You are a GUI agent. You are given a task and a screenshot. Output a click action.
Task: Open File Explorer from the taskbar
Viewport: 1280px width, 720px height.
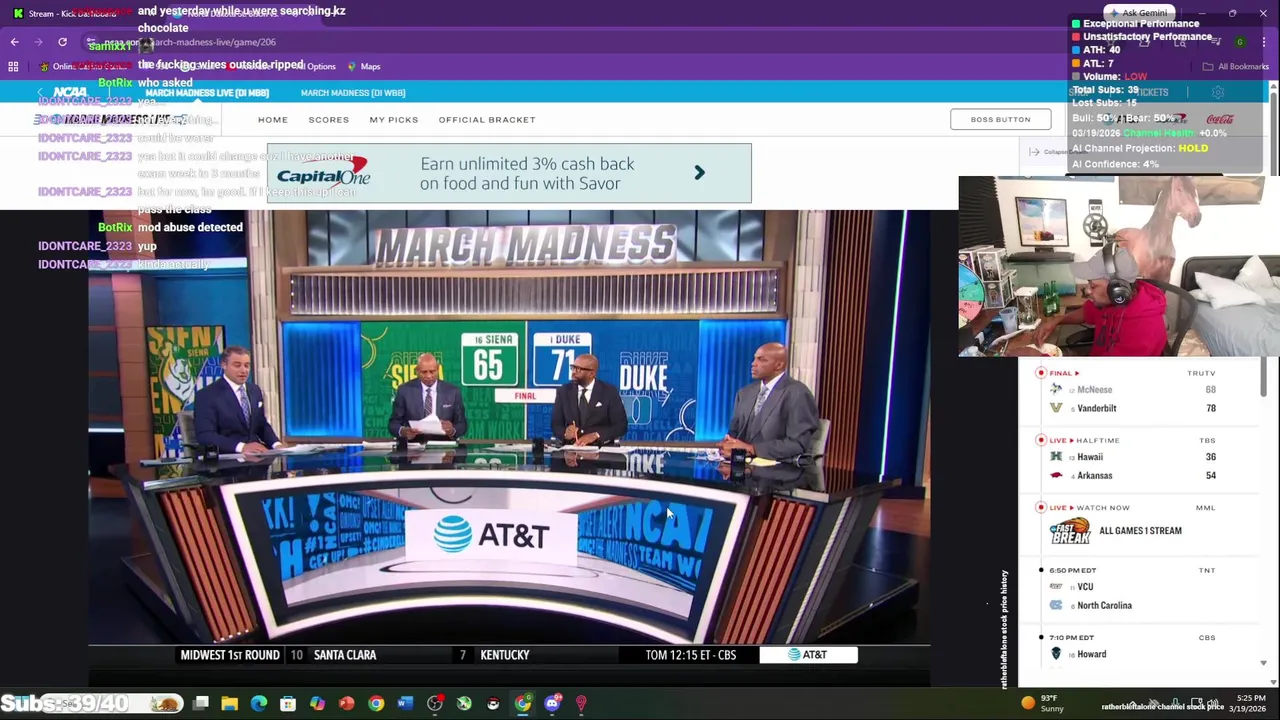[230, 704]
